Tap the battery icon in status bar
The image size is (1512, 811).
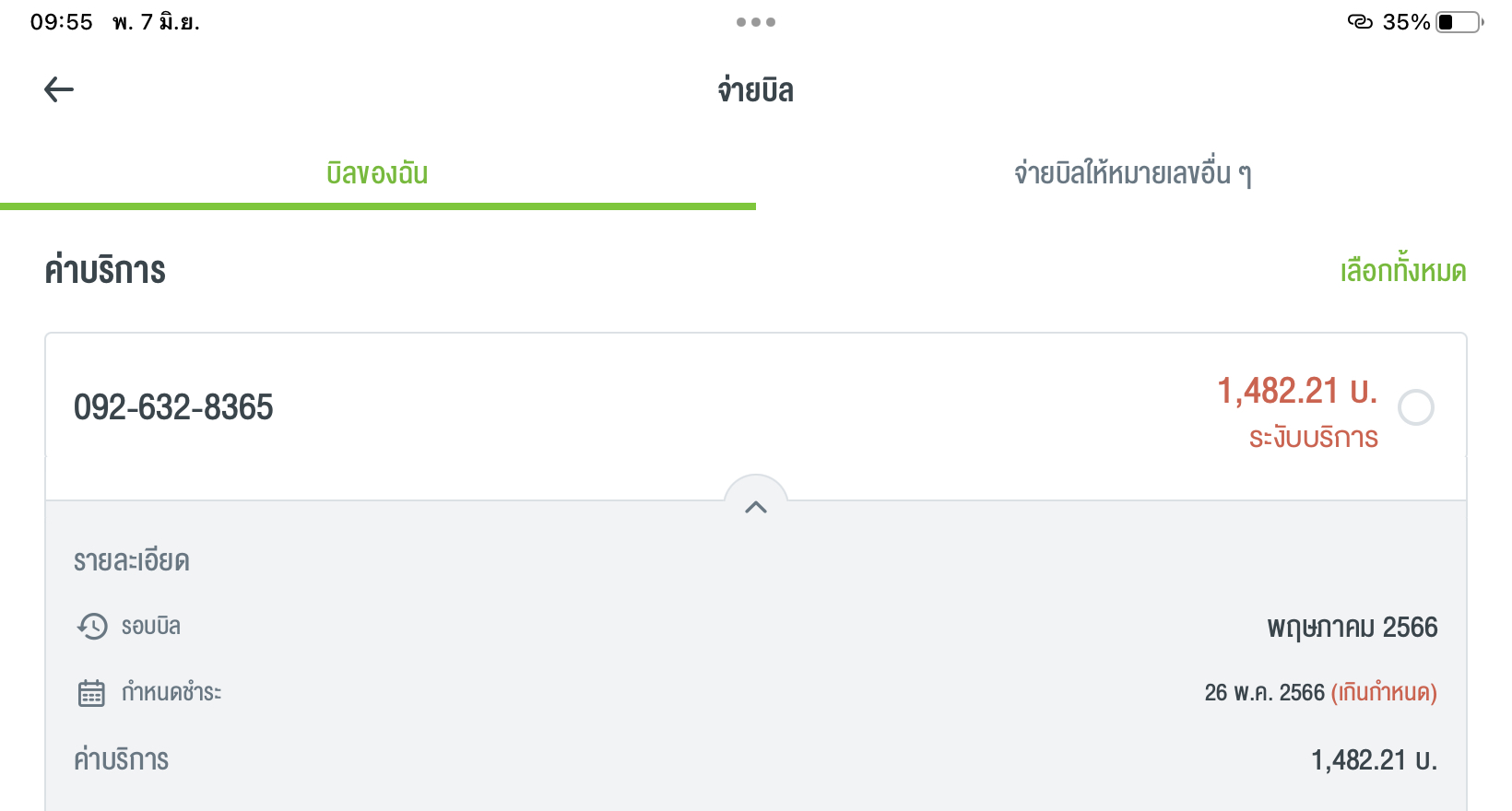coord(1459,22)
